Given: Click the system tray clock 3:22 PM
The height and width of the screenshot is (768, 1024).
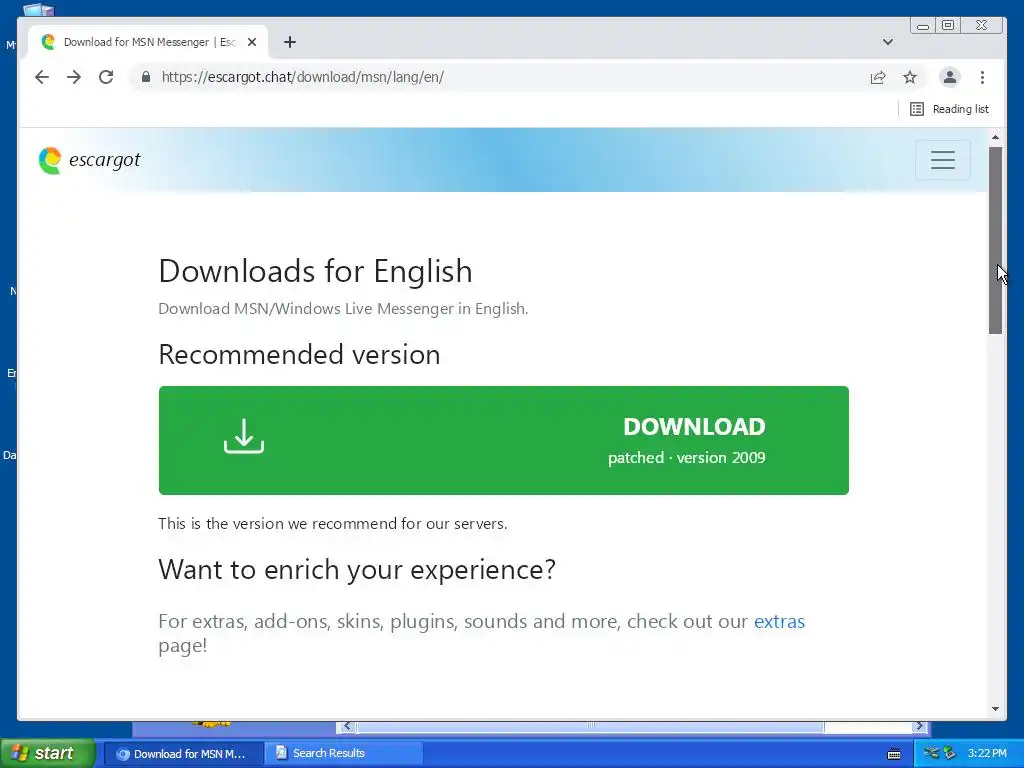Looking at the screenshot, I should 987,754.
